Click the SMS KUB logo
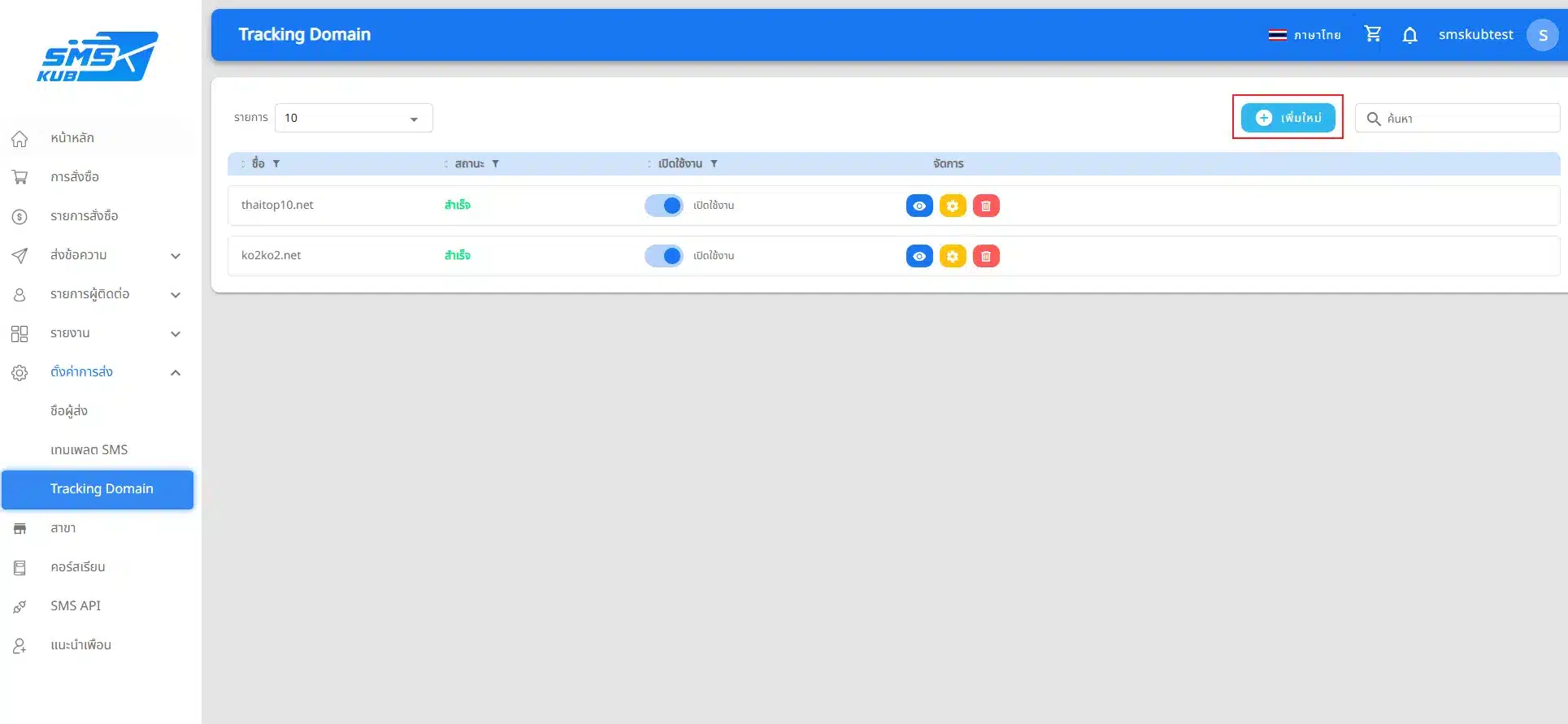Viewport: 1568px width, 724px height. pos(98,57)
